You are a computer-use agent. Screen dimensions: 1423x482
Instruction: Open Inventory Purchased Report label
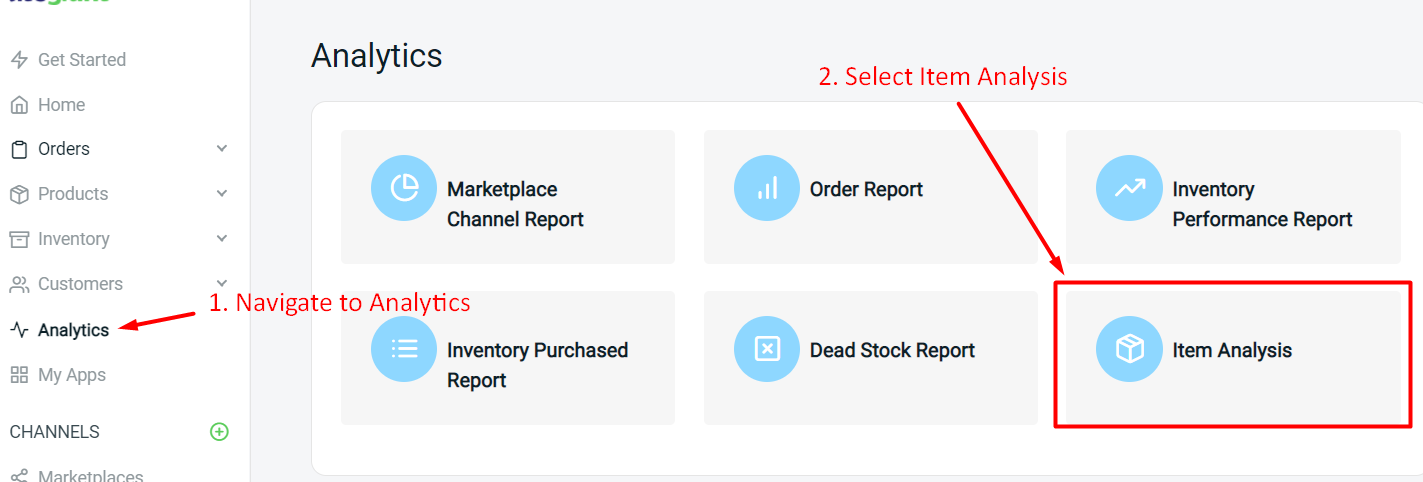(537, 364)
